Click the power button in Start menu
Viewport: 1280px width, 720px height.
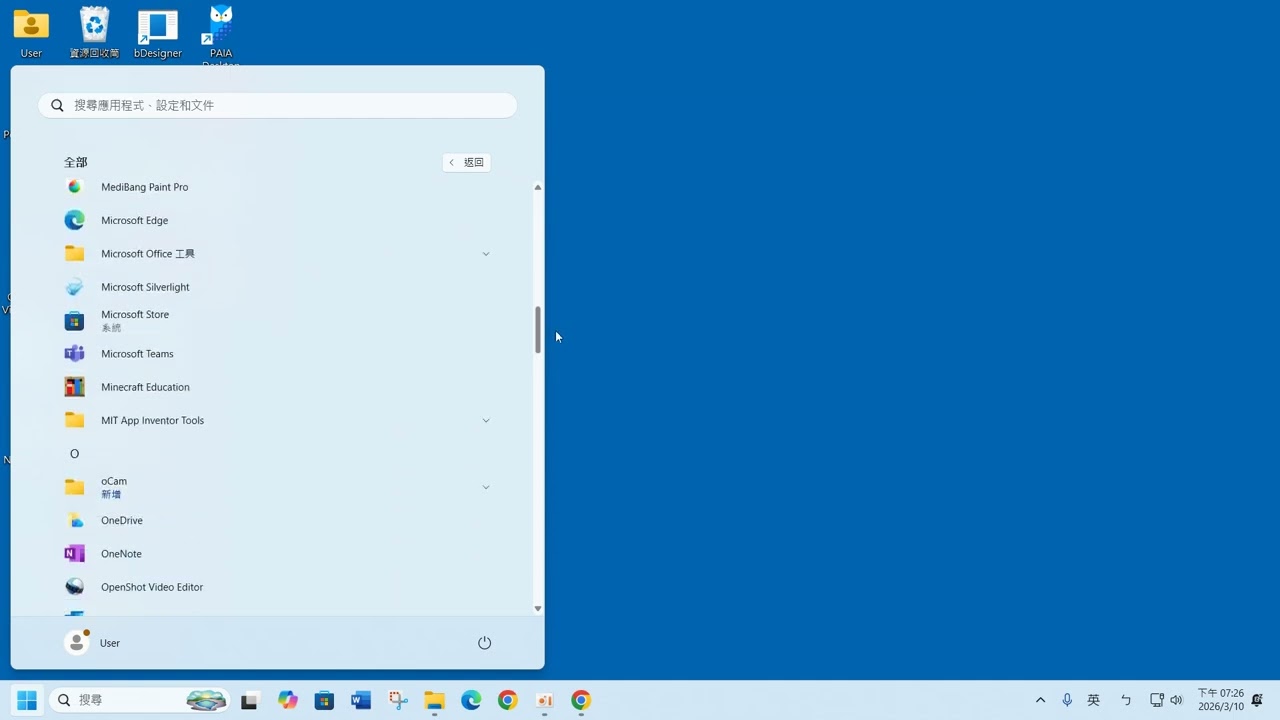pyautogui.click(x=485, y=643)
